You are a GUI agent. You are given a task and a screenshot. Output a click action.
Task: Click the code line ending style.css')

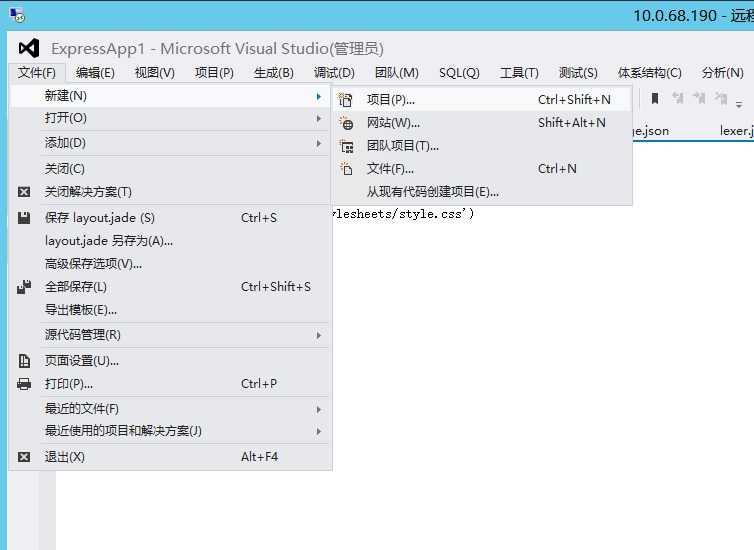[403, 214]
